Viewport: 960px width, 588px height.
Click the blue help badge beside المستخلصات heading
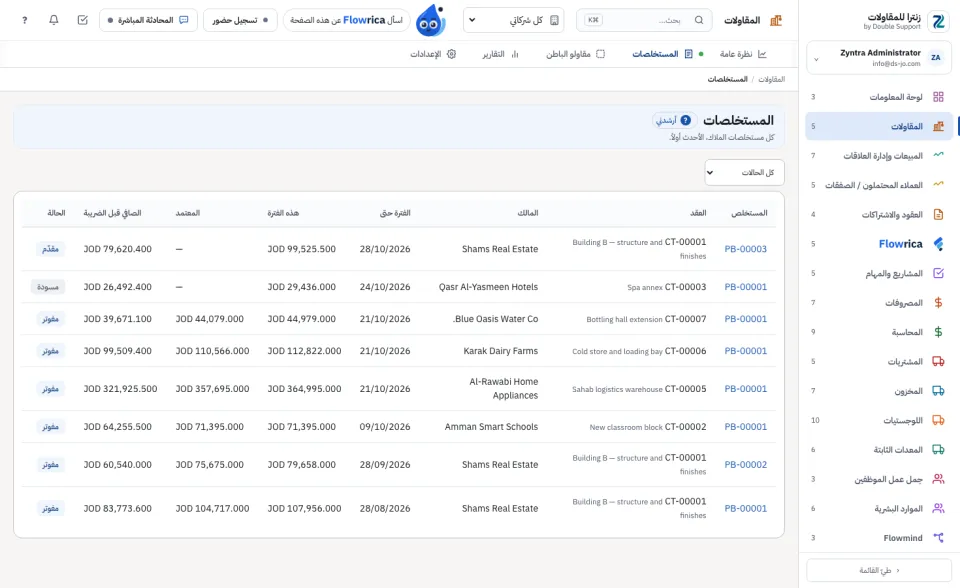click(x=686, y=120)
